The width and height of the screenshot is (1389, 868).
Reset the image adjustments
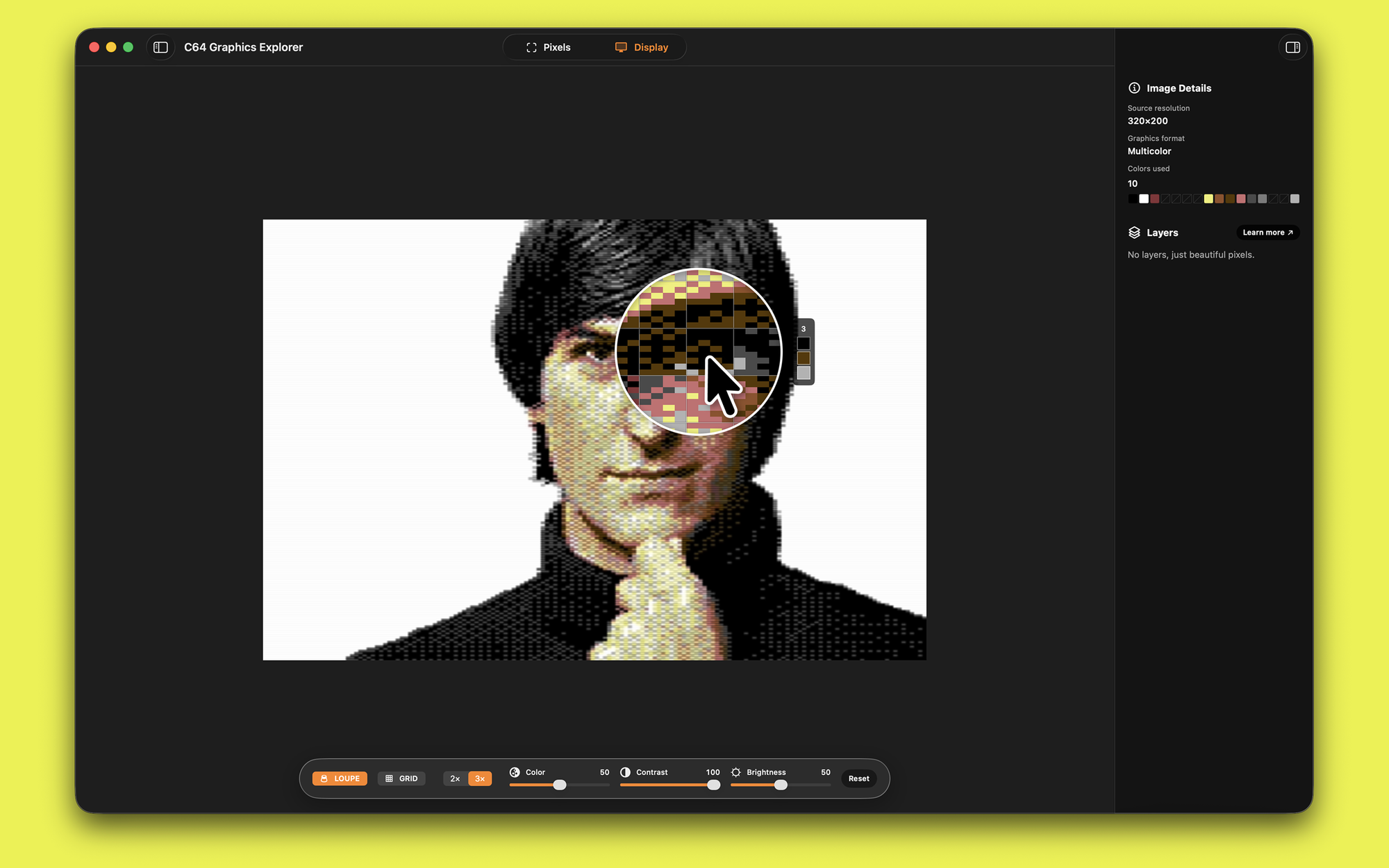pyautogui.click(x=858, y=778)
